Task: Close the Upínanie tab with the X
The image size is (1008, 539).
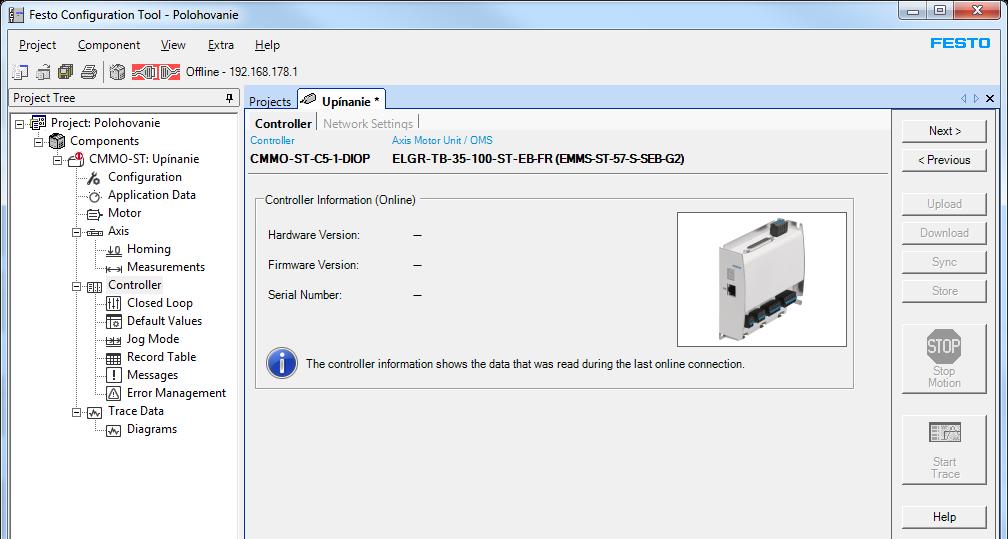Action: point(990,98)
